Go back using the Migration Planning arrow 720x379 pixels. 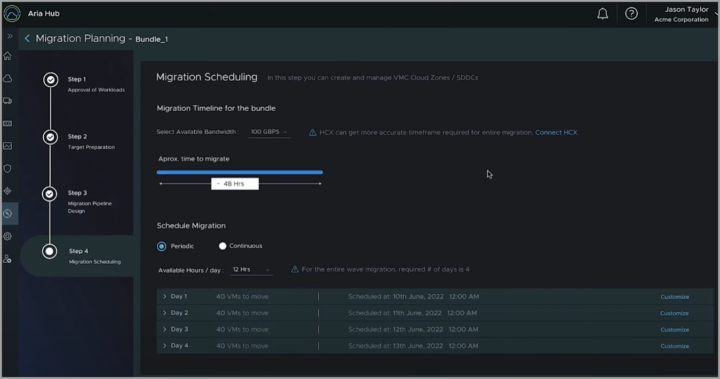point(27,39)
